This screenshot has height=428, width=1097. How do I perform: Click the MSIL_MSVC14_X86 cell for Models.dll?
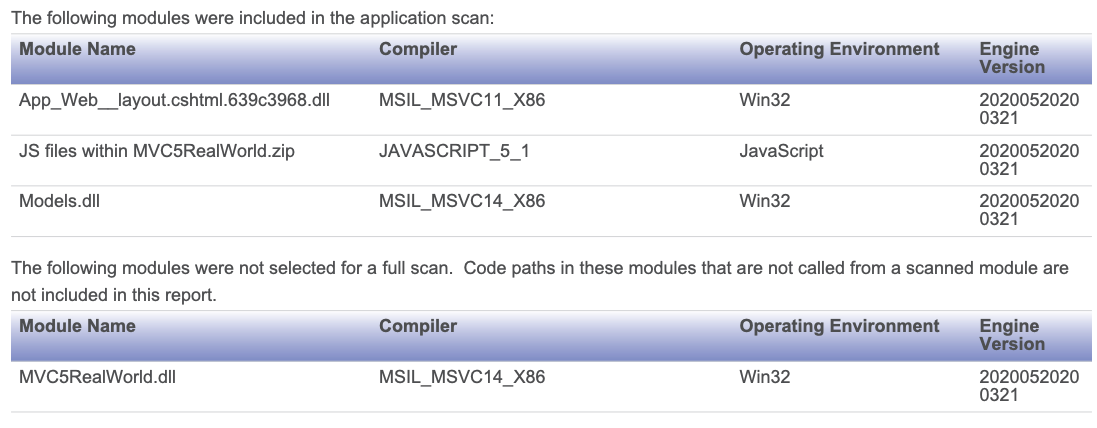pos(462,201)
